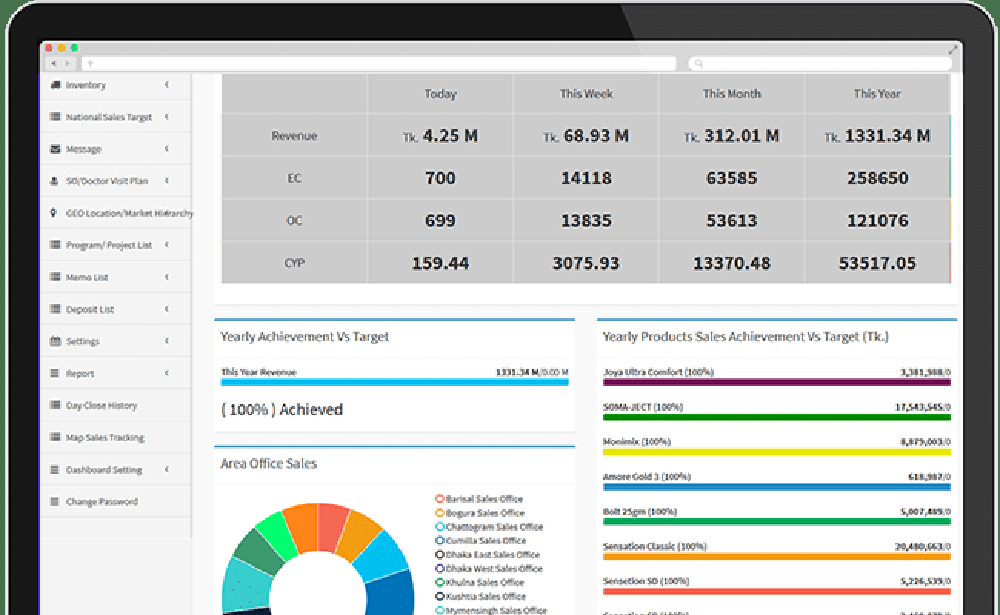Click the Today column header
The width and height of the screenshot is (1000, 615).
point(441,94)
